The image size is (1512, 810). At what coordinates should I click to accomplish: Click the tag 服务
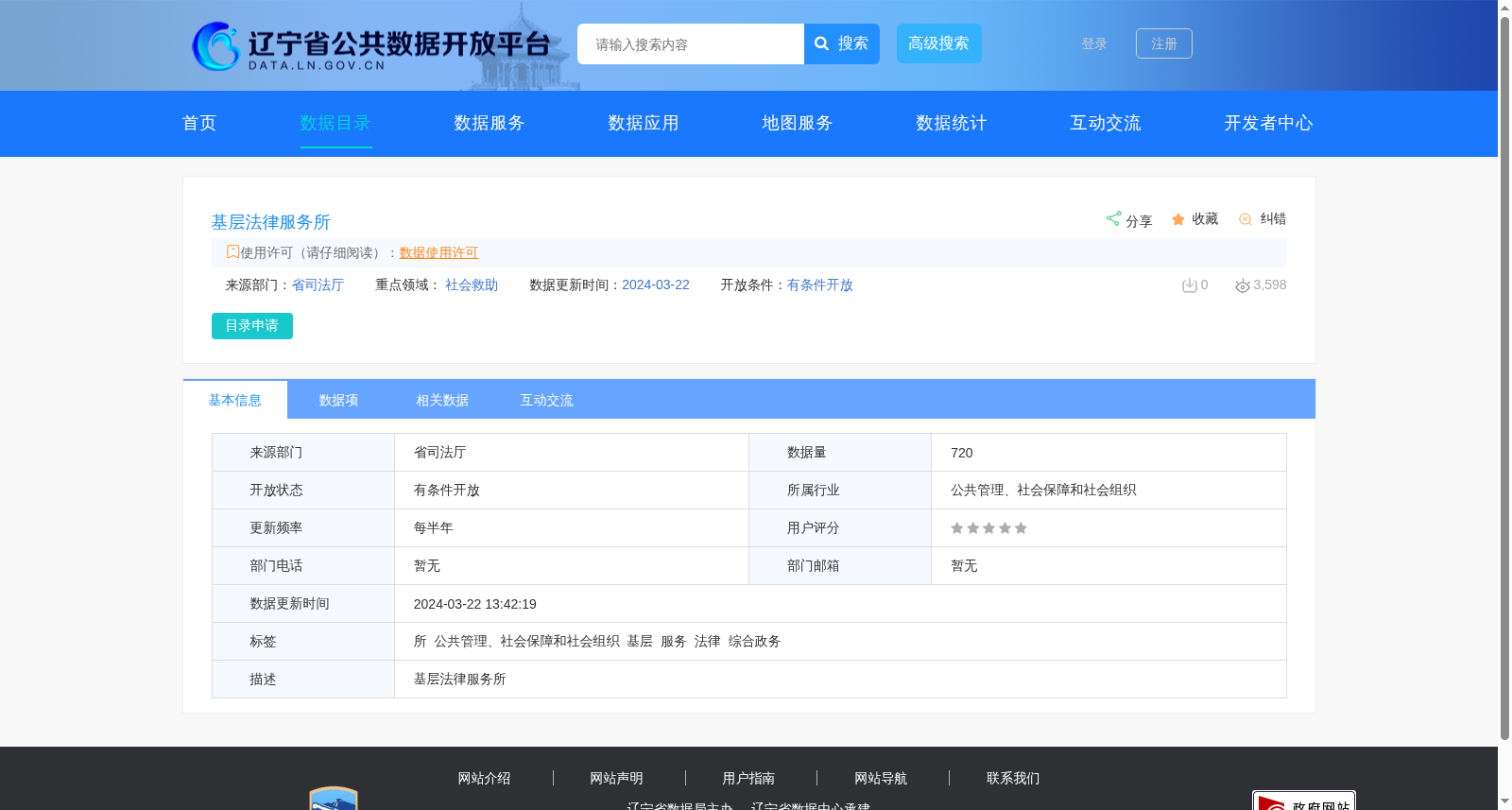coord(673,641)
